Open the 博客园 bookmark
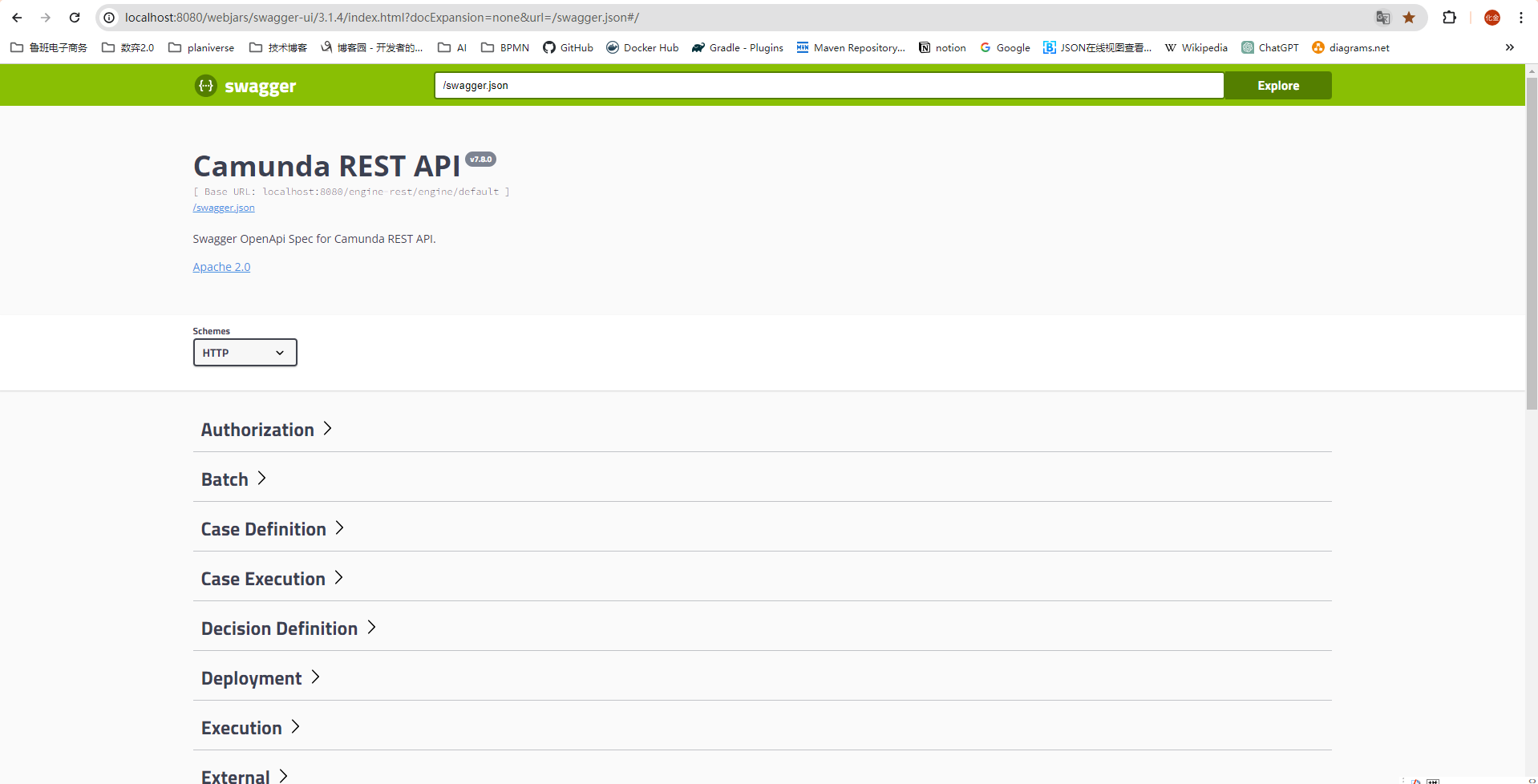The width and height of the screenshot is (1538, 784). pyautogui.click(x=371, y=47)
